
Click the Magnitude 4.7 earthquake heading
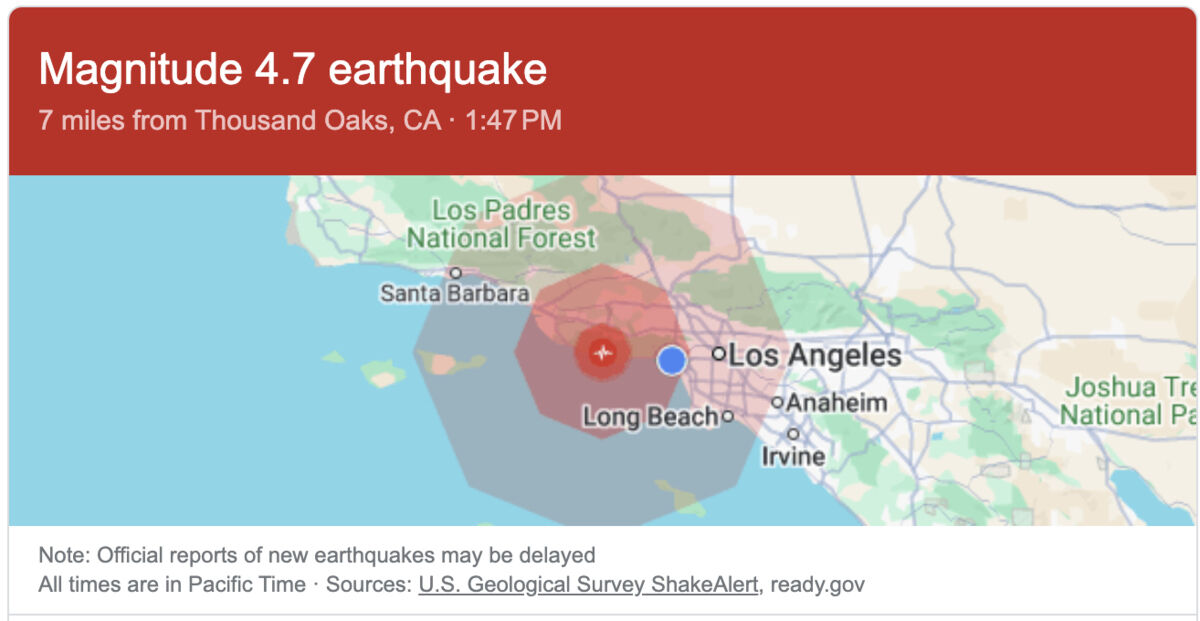[293, 69]
